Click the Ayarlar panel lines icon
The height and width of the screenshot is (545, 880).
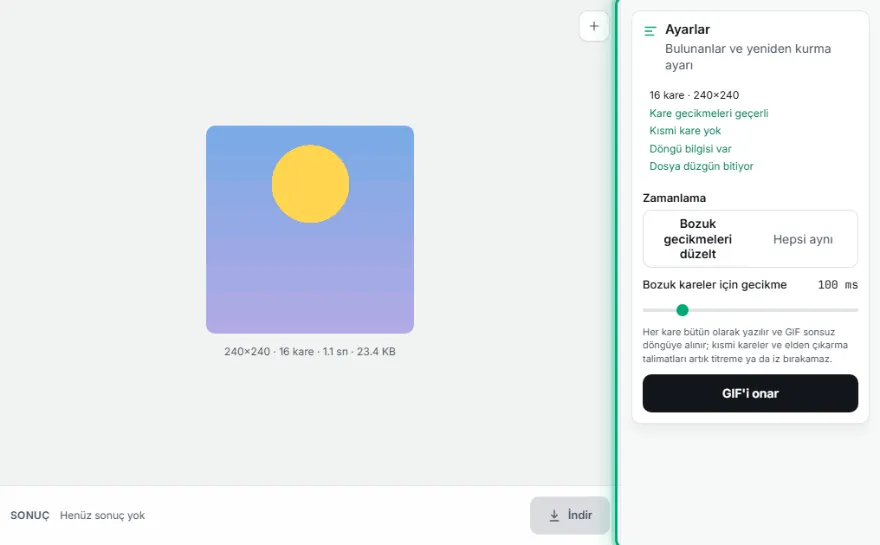tap(650, 31)
